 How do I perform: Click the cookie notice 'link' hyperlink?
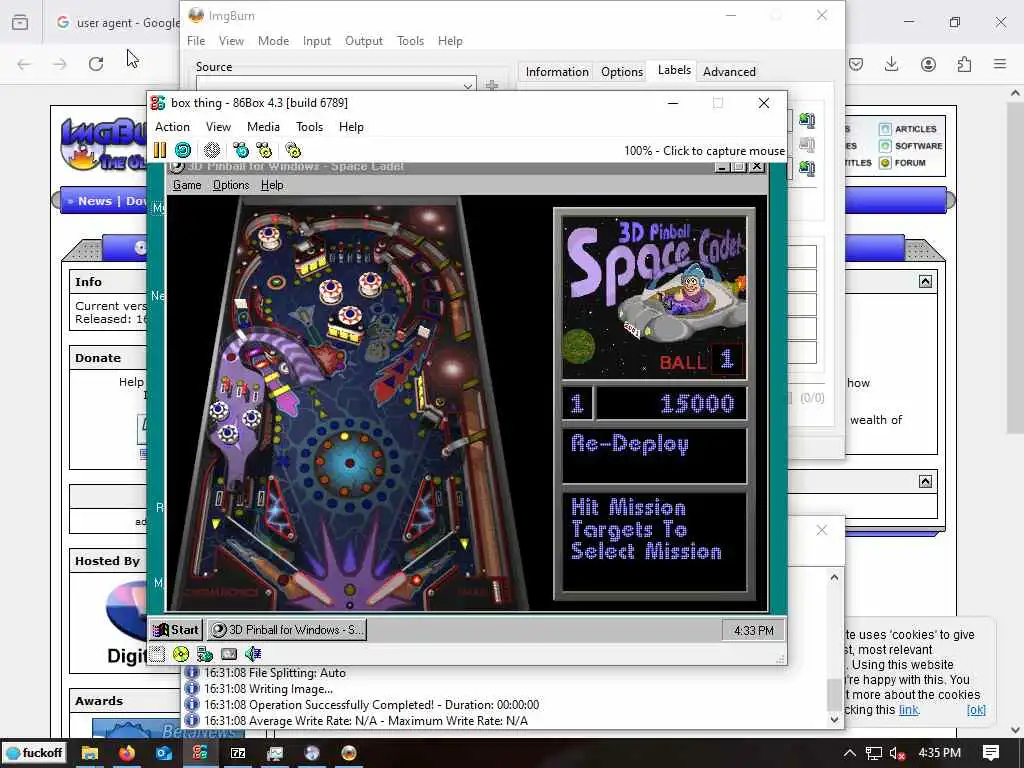coord(908,710)
